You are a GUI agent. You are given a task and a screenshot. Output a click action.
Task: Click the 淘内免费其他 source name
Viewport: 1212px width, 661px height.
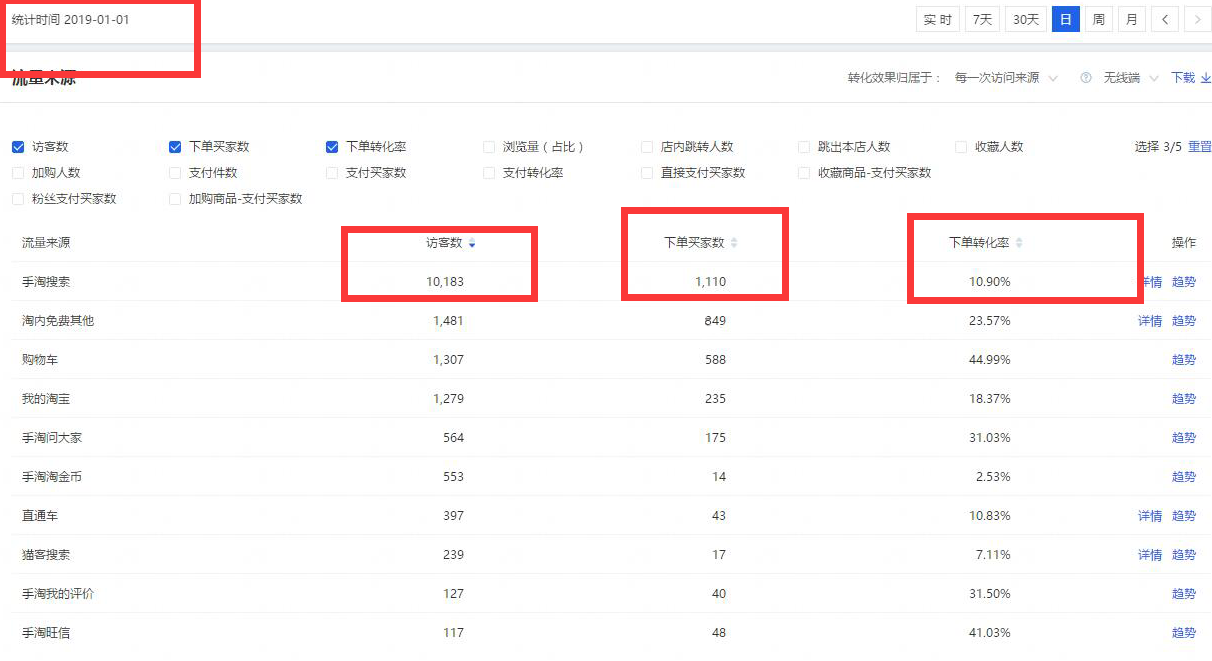(x=58, y=321)
